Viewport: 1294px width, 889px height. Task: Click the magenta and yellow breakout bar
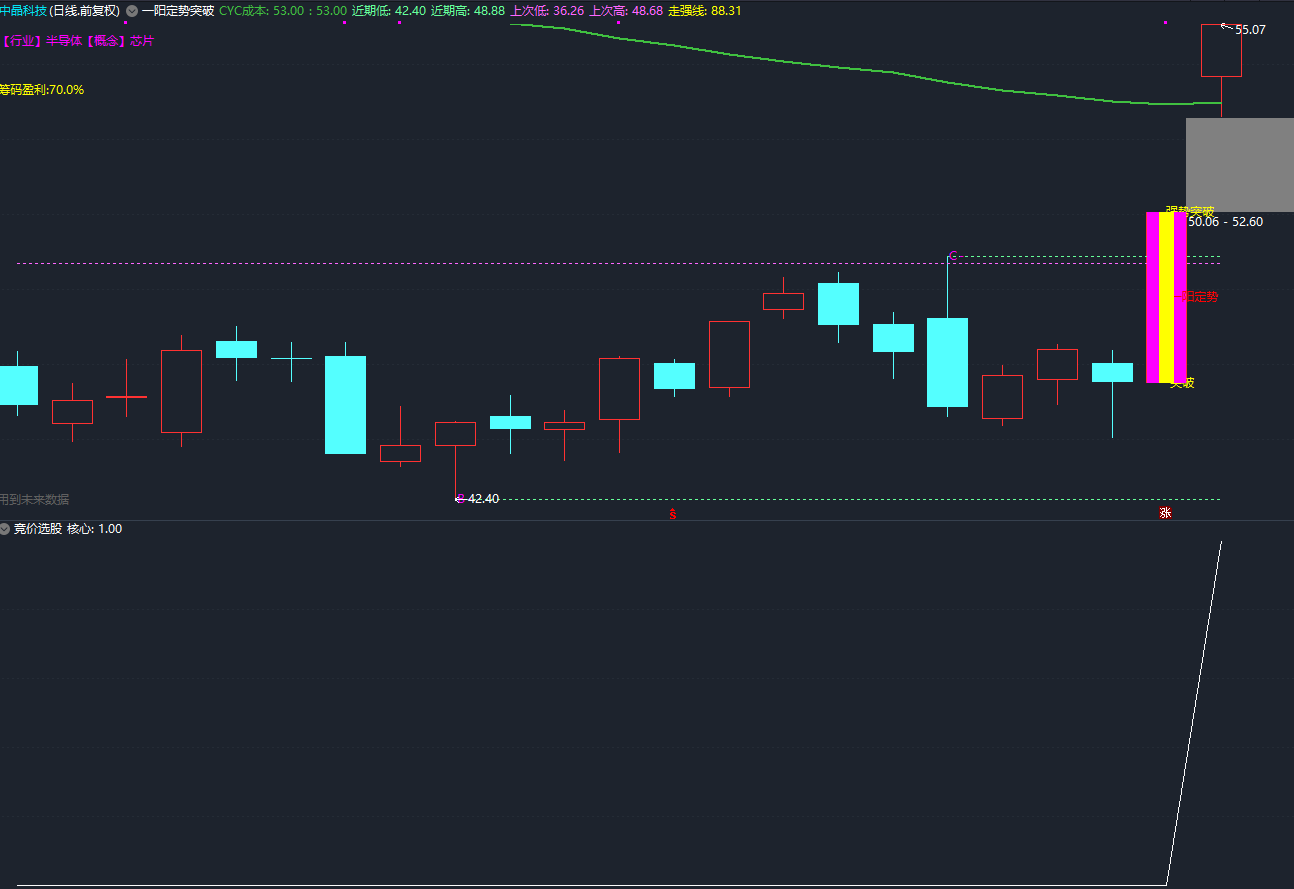1166,297
